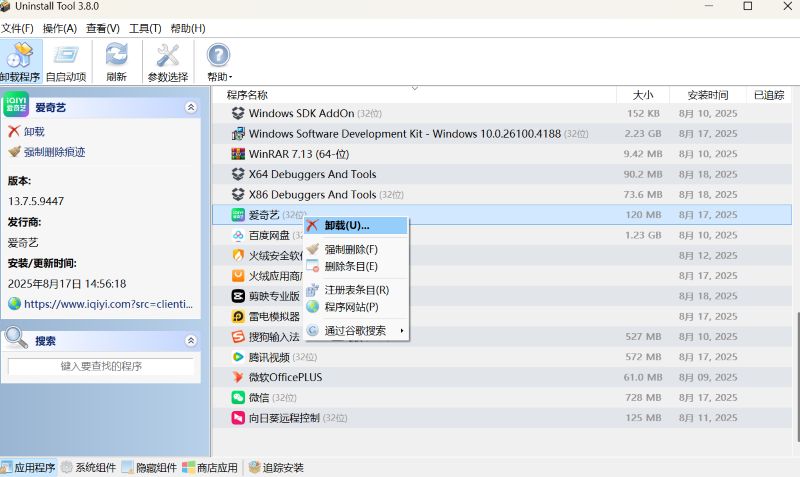Image resolution: width=800 pixels, height=477 pixels.
Task: Click the scissors icon beside 卸载 in sidebar
Action: pos(14,132)
